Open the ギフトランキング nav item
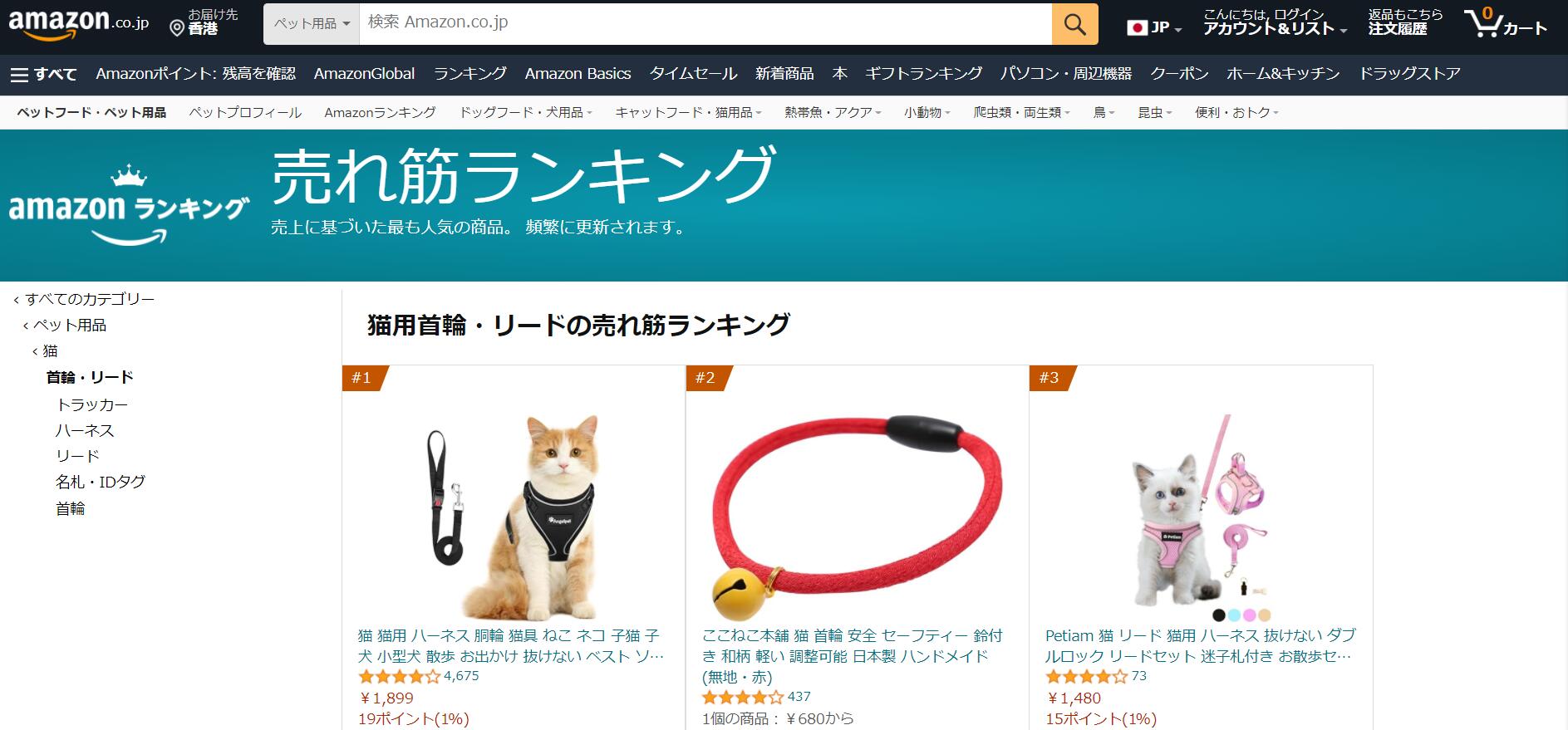Image resolution: width=1568 pixels, height=730 pixels. [923, 74]
